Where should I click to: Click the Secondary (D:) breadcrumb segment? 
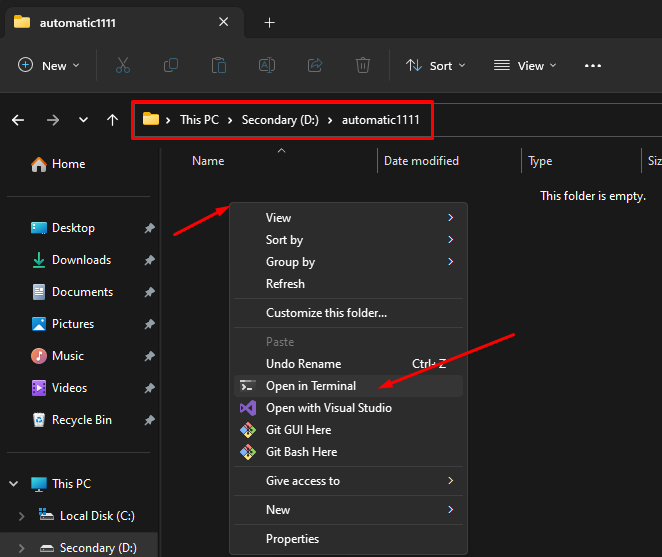(280, 120)
